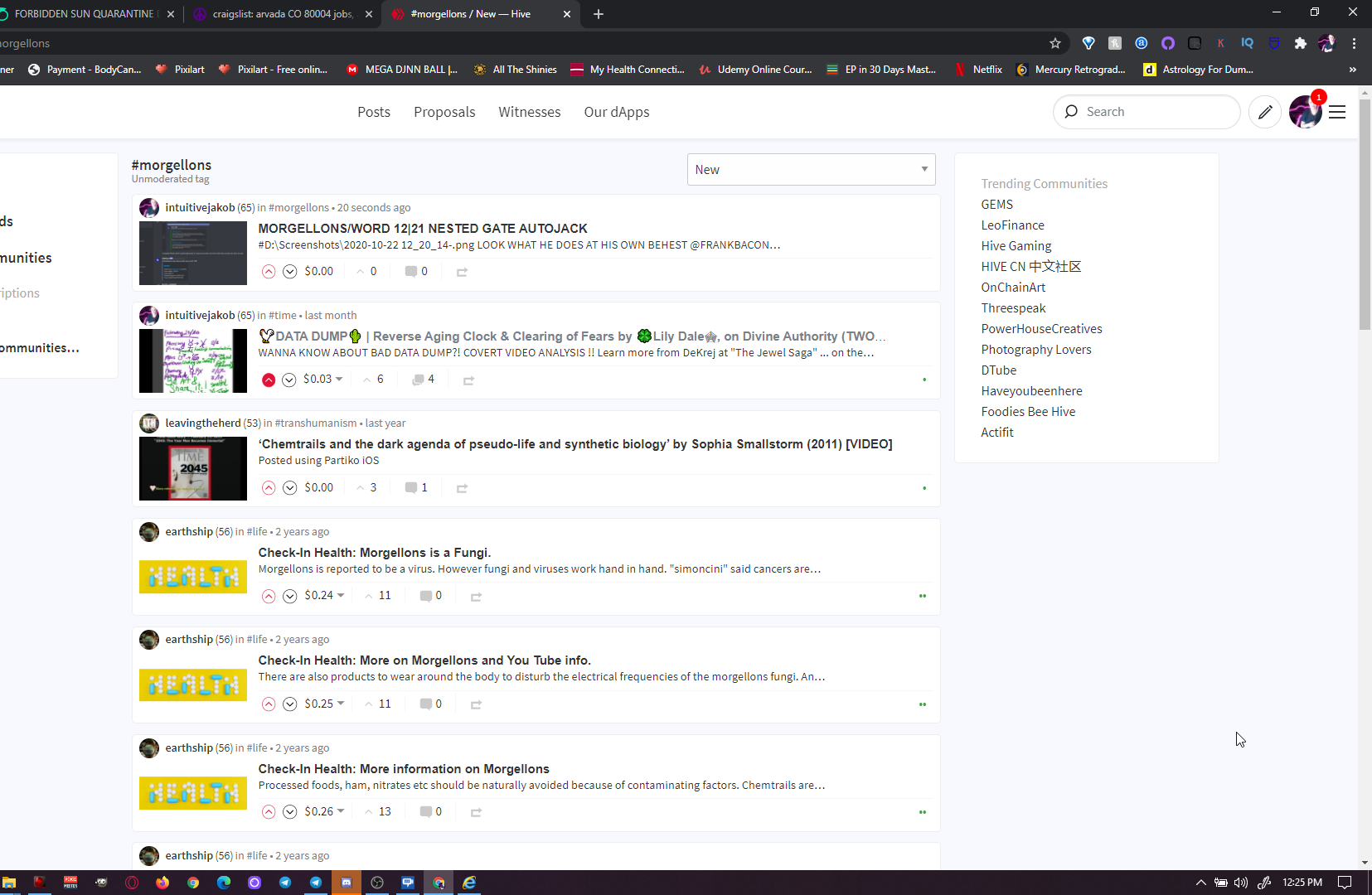Open Our dApps navigation item

coord(617,112)
